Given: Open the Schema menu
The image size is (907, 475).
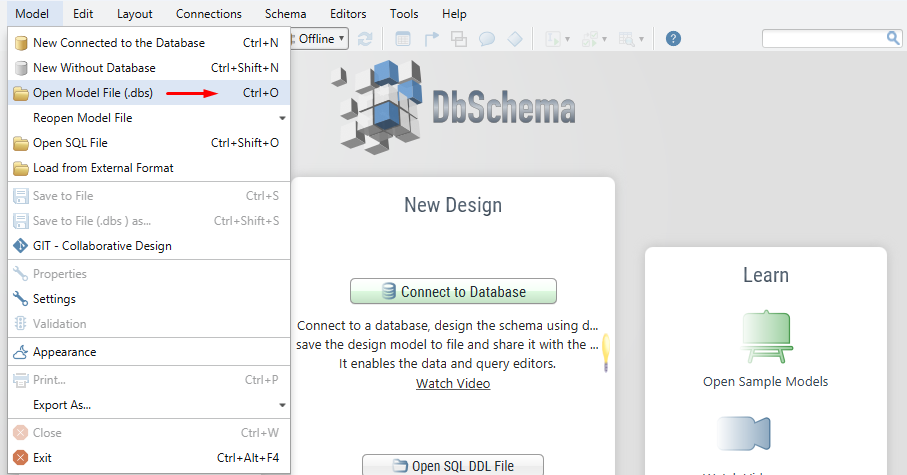Looking at the screenshot, I should [x=286, y=13].
